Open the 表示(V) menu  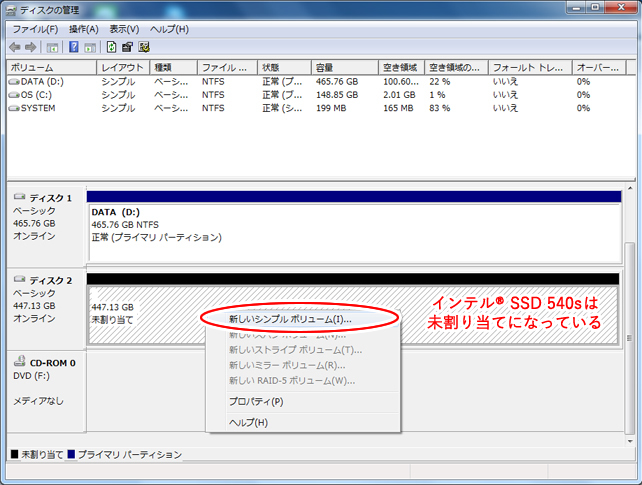point(124,29)
